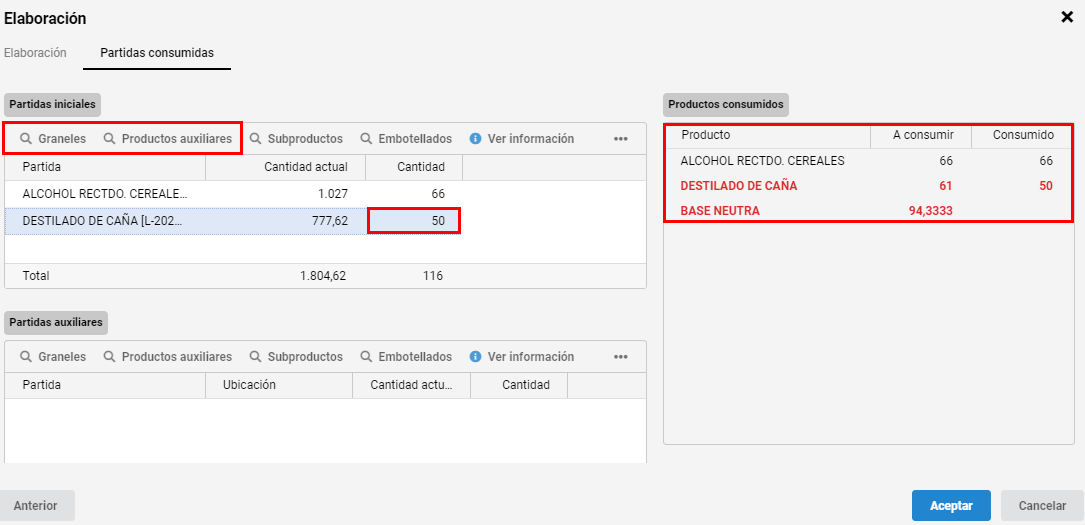Search Embotellados in Partidas iniciales
Image resolution: width=1085 pixels, height=525 pixels.
pyautogui.click(x=406, y=138)
